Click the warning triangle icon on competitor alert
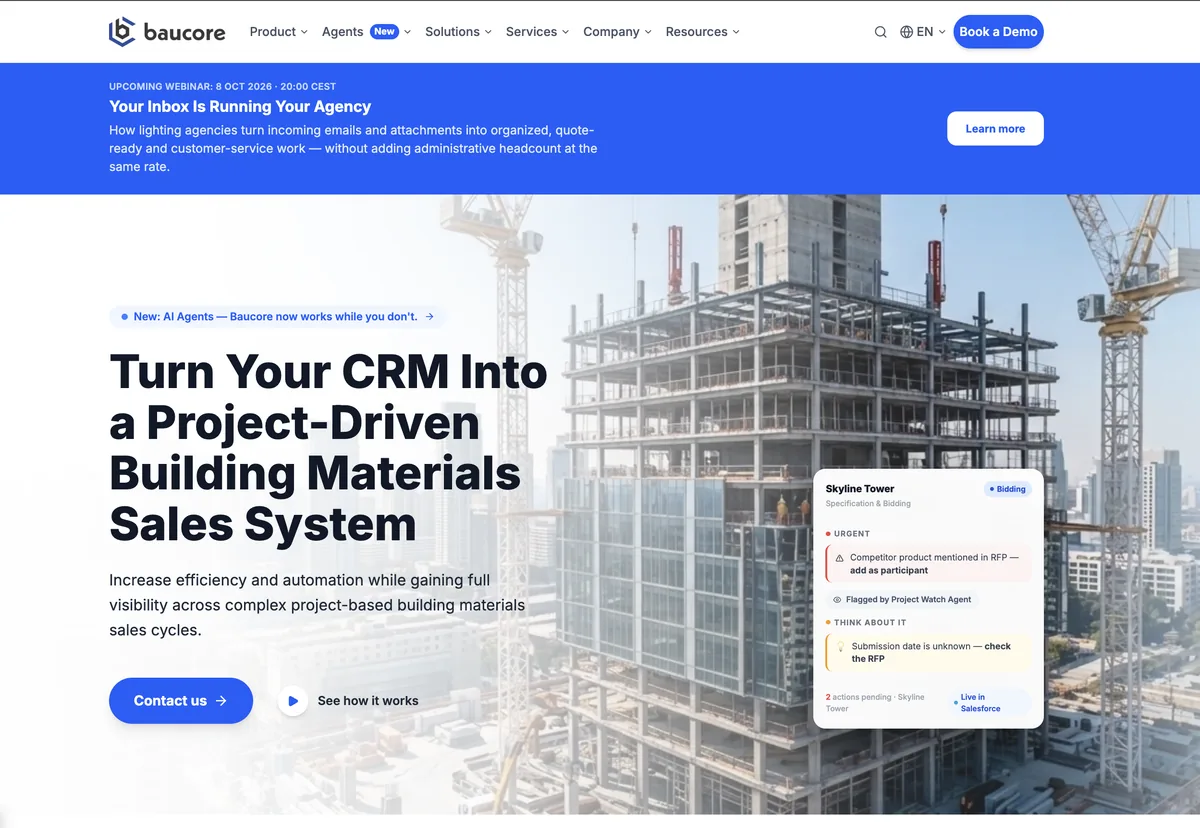Viewport: 1200px width, 828px height. (839, 558)
